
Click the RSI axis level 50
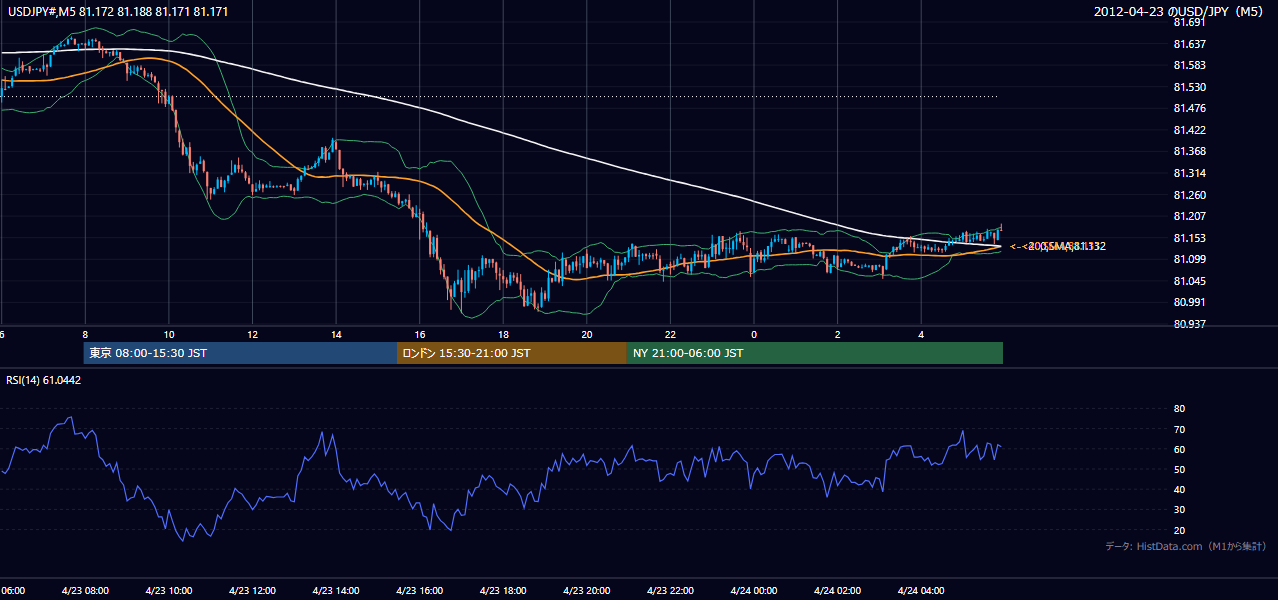pyautogui.click(x=1179, y=469)
